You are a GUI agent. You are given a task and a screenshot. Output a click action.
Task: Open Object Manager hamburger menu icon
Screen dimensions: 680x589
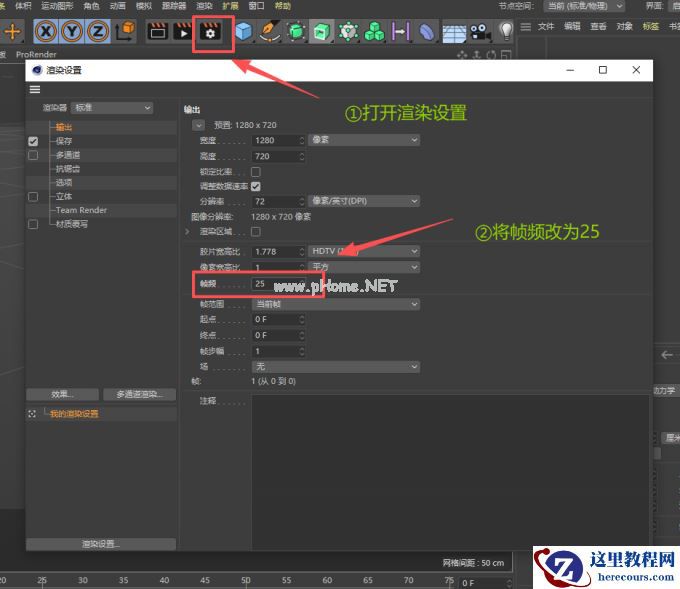click(526, 27)
